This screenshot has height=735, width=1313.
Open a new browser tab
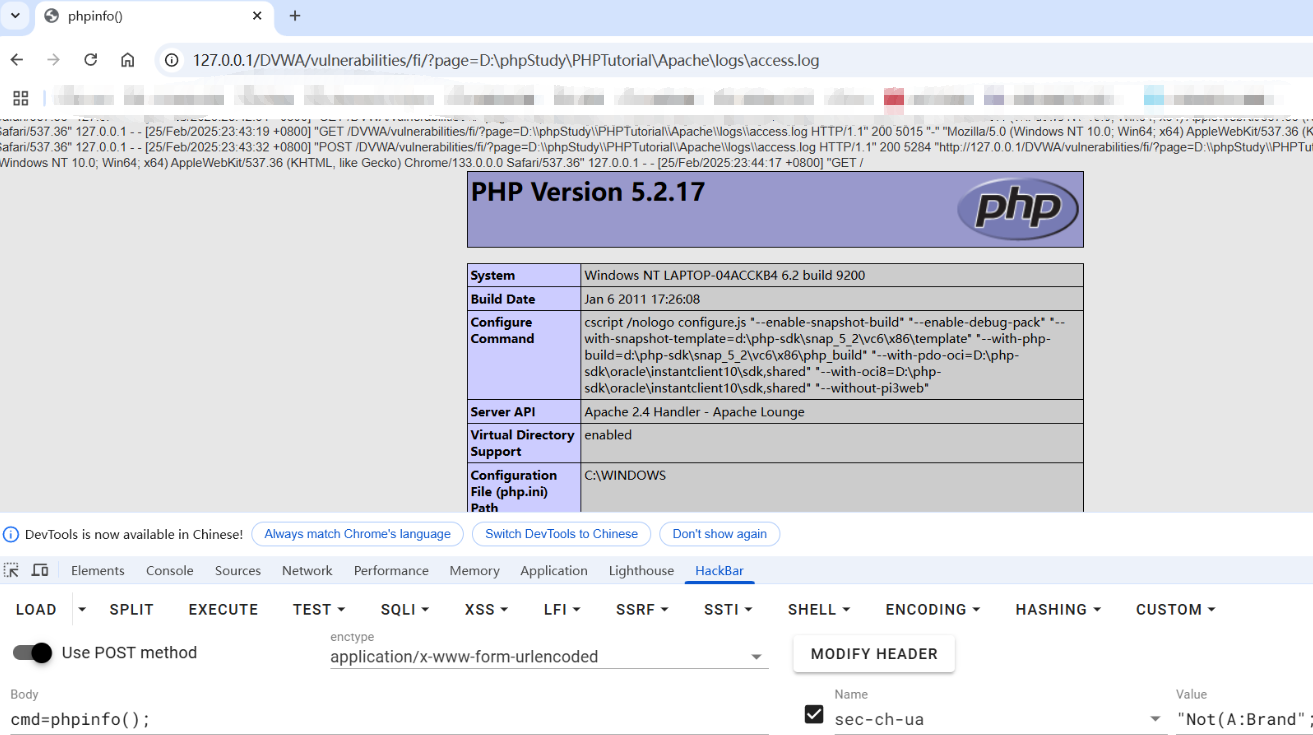[x=295, y=16]
